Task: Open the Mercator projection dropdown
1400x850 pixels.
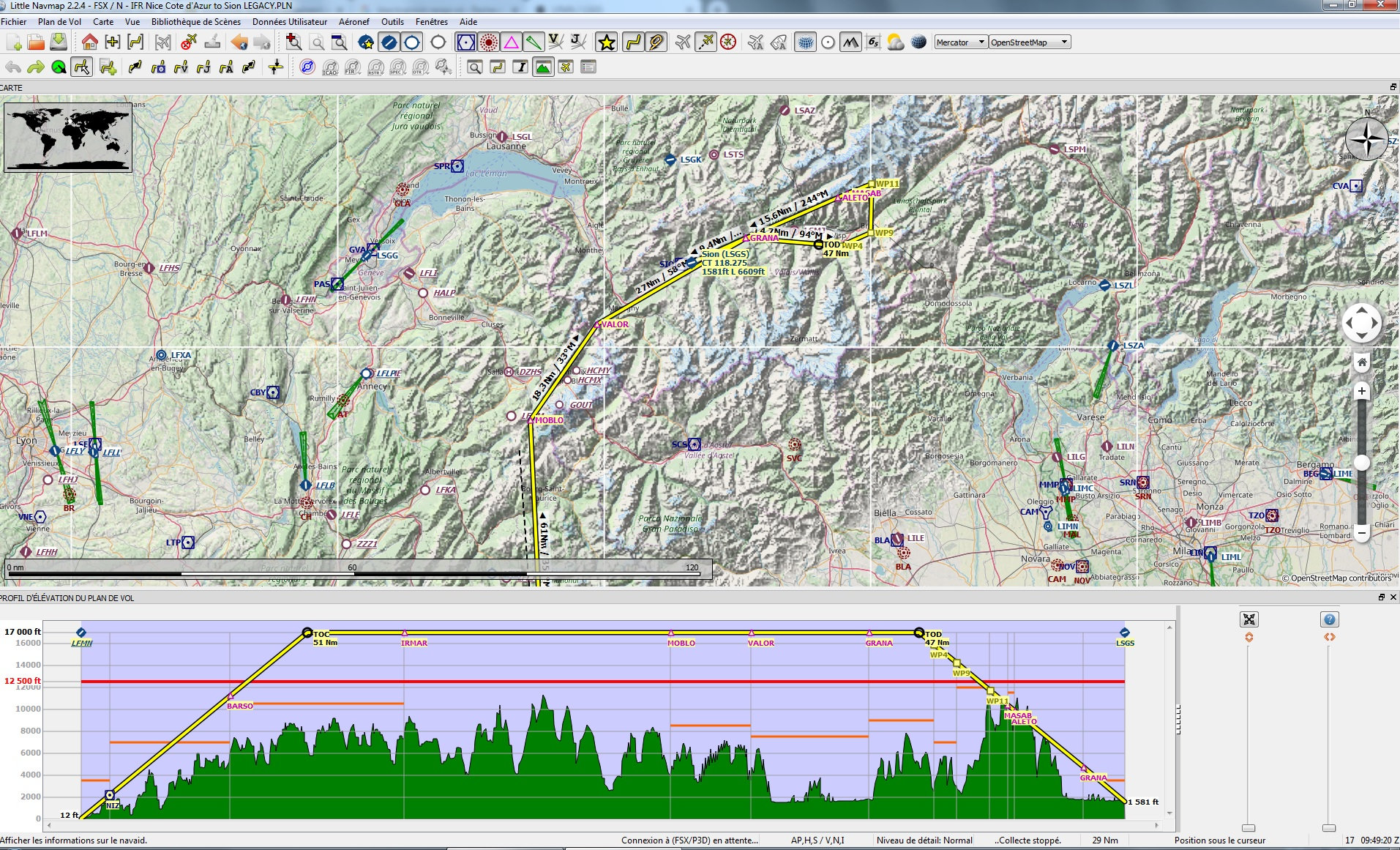Action: point(960,42)
